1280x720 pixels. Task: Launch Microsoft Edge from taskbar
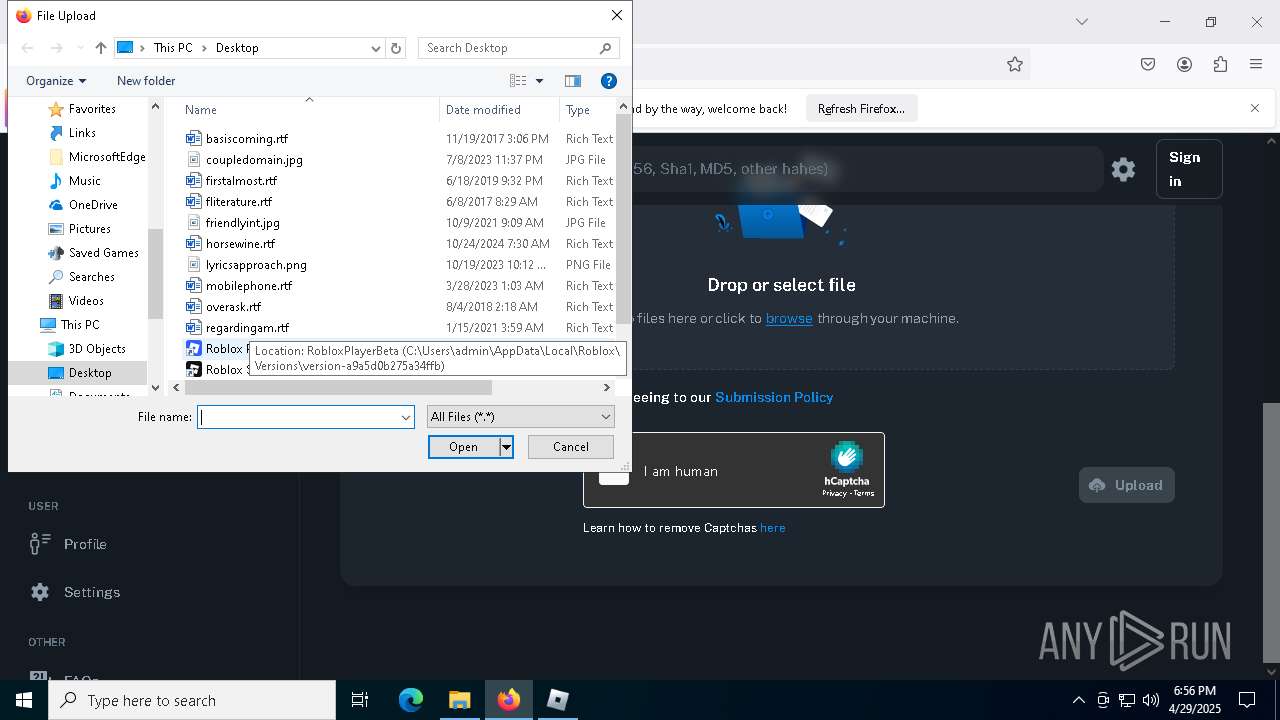pyautogui.click(x=411, y=700)
